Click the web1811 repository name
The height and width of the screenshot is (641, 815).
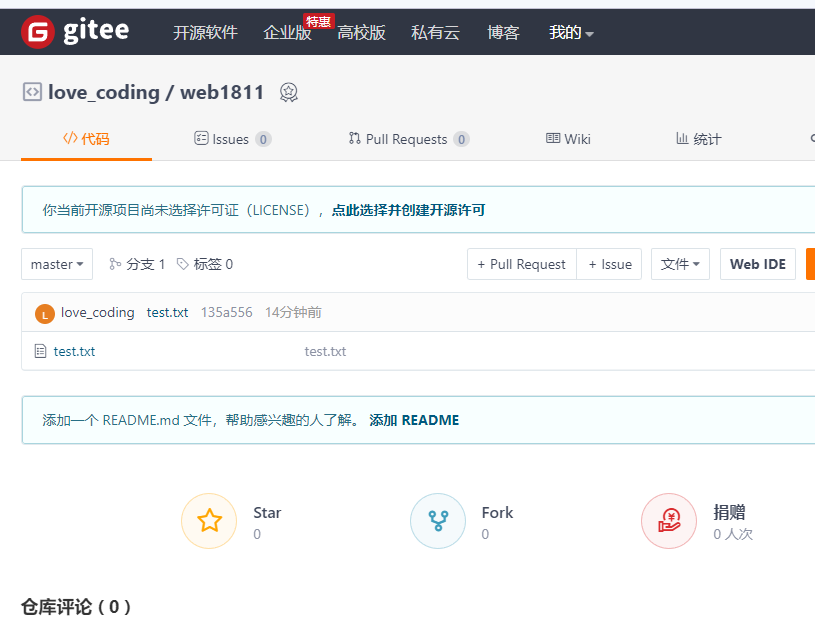coord(222,93)
